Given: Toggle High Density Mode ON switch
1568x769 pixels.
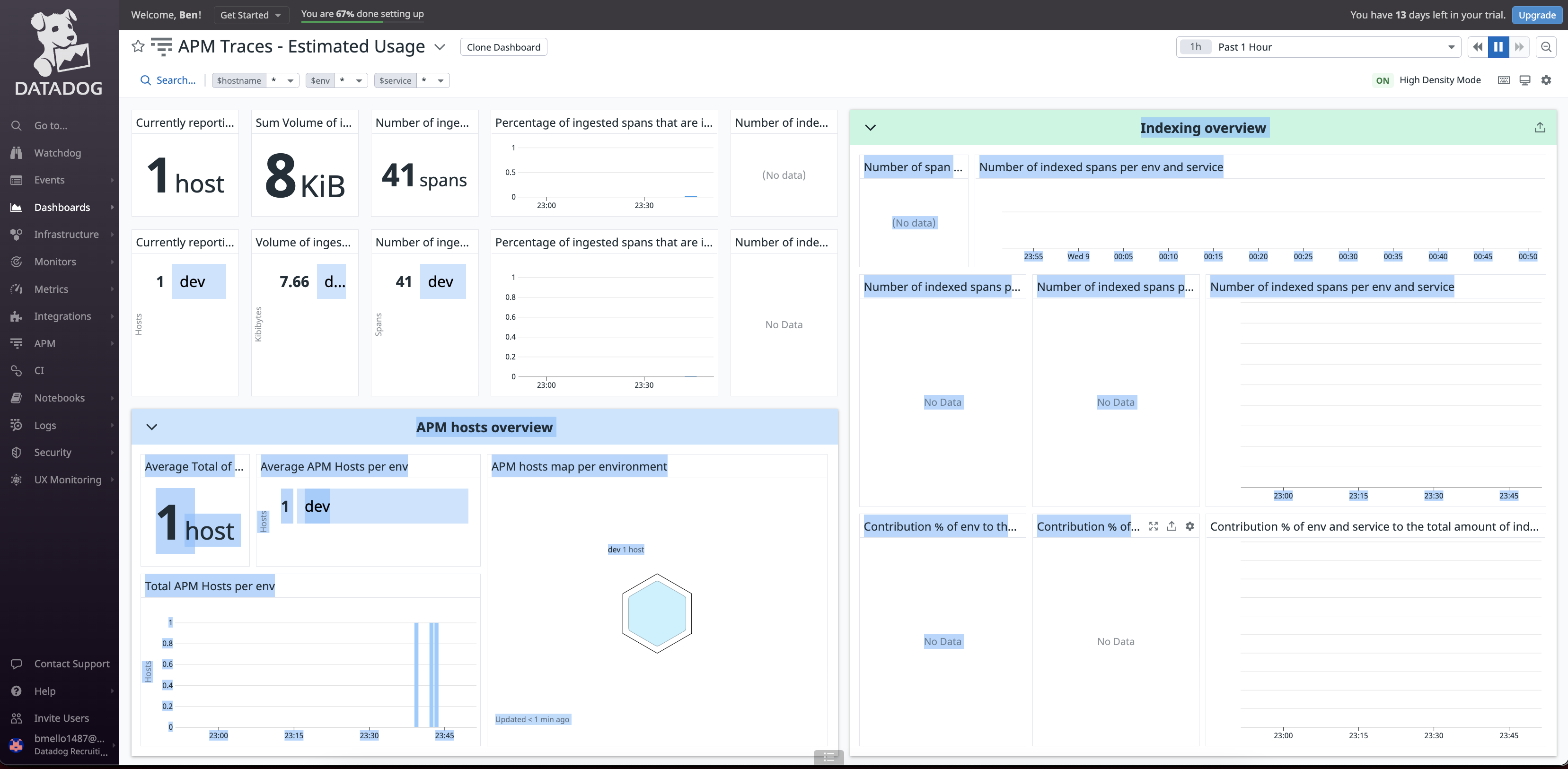Looking at the screenshot, I should pyautogui.click(x=1383, y=80).
